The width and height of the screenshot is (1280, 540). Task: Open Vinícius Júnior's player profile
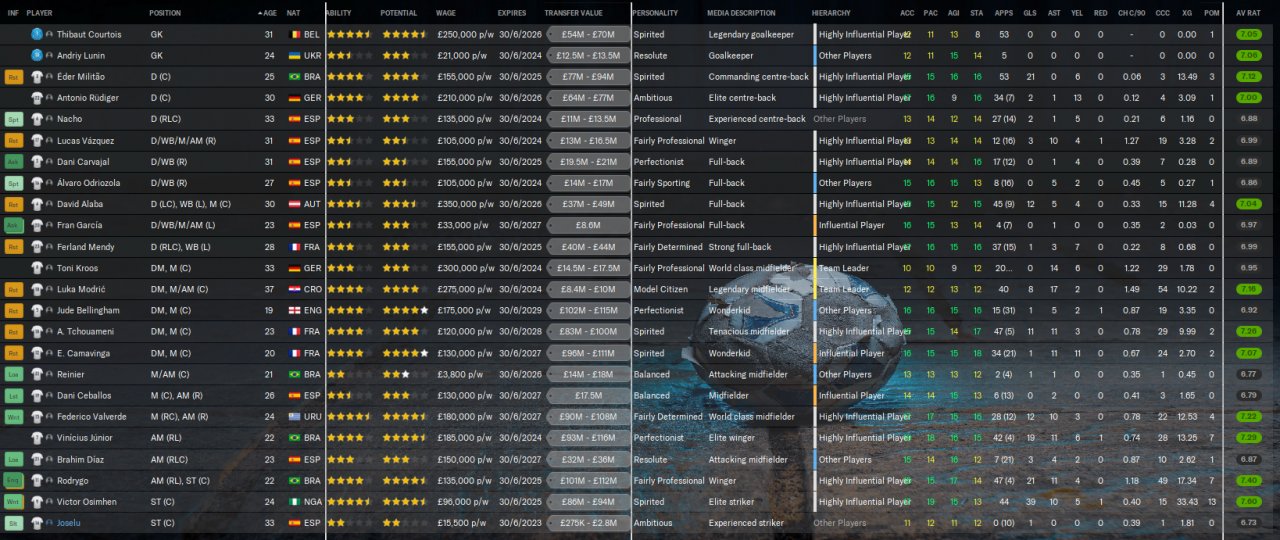tap(87, 438)
